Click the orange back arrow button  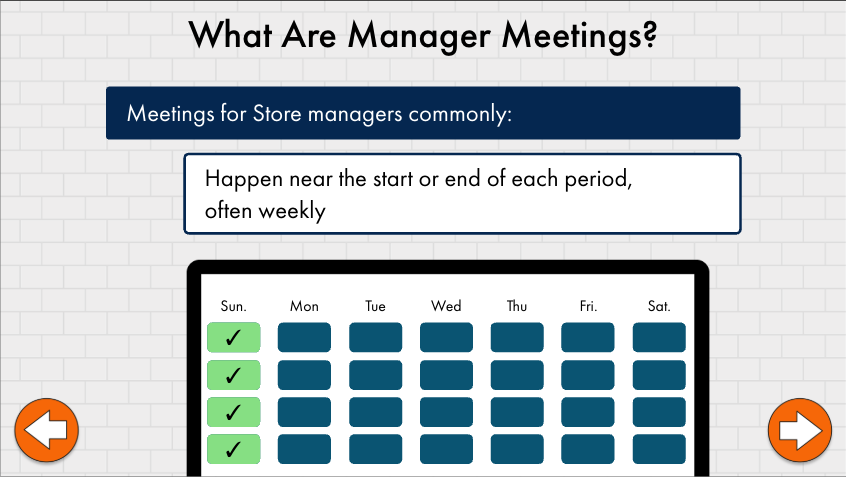coord(46,431)
